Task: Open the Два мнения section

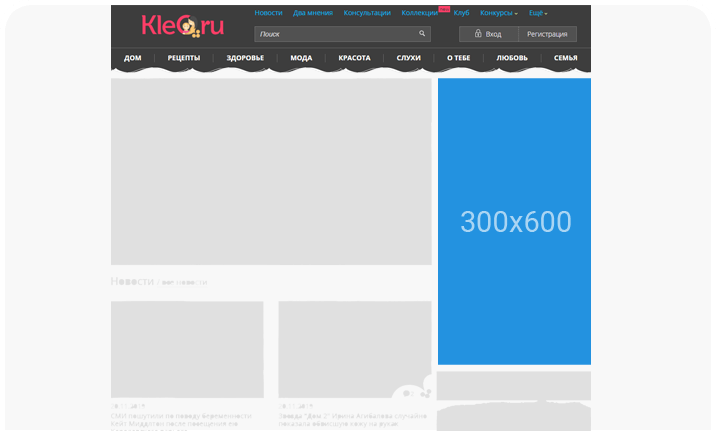Action: (x=313, y=13)
